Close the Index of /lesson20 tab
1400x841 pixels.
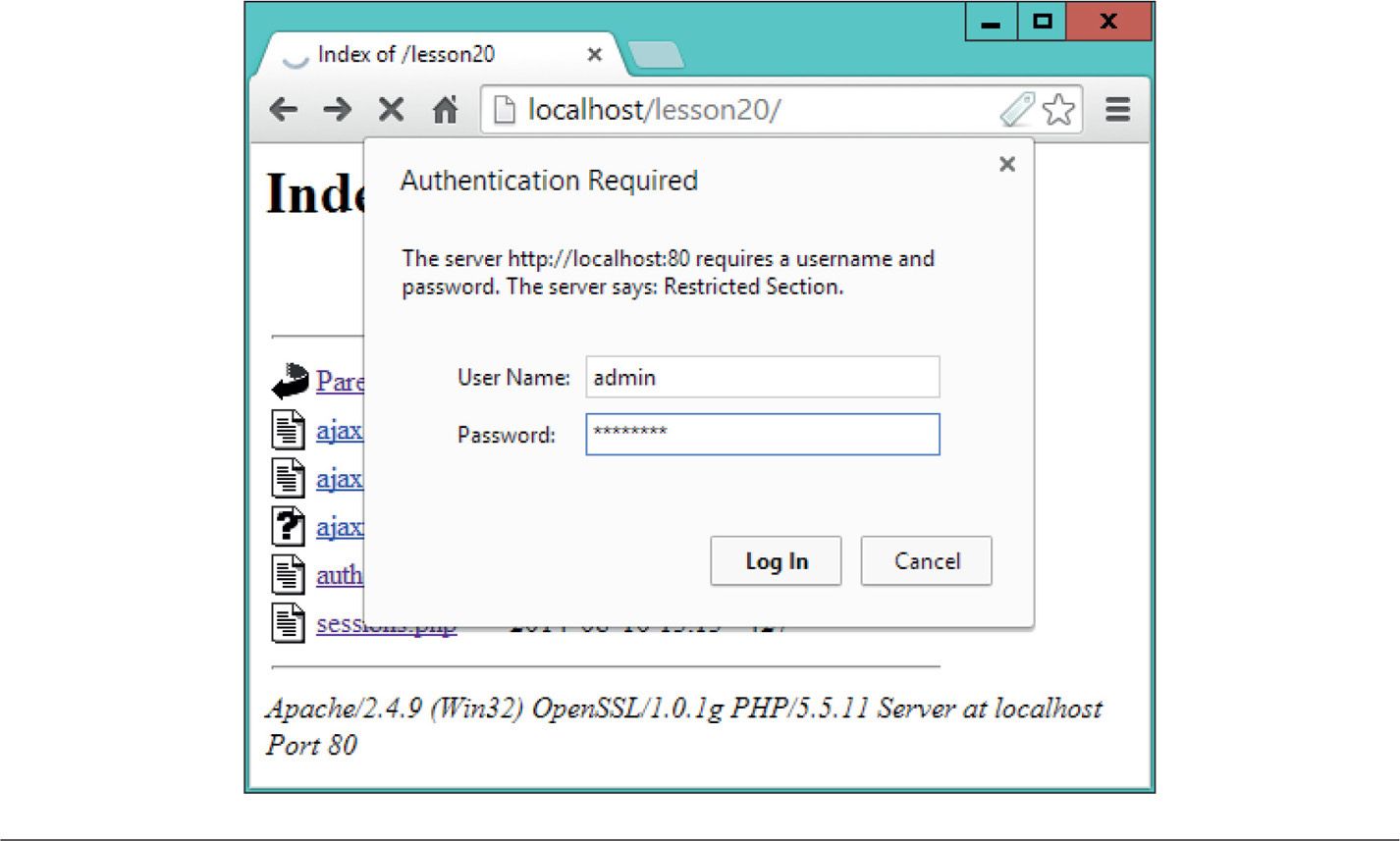tap(594, 55)
